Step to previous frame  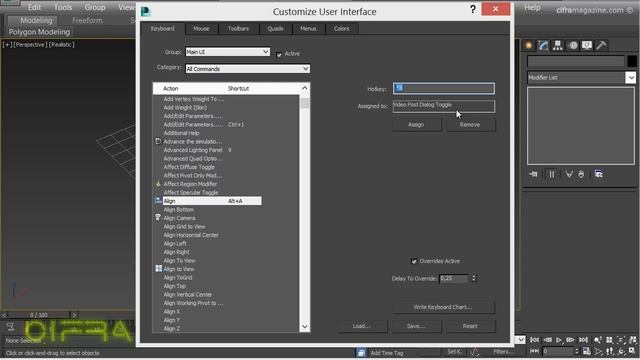[x=548, y=340]
